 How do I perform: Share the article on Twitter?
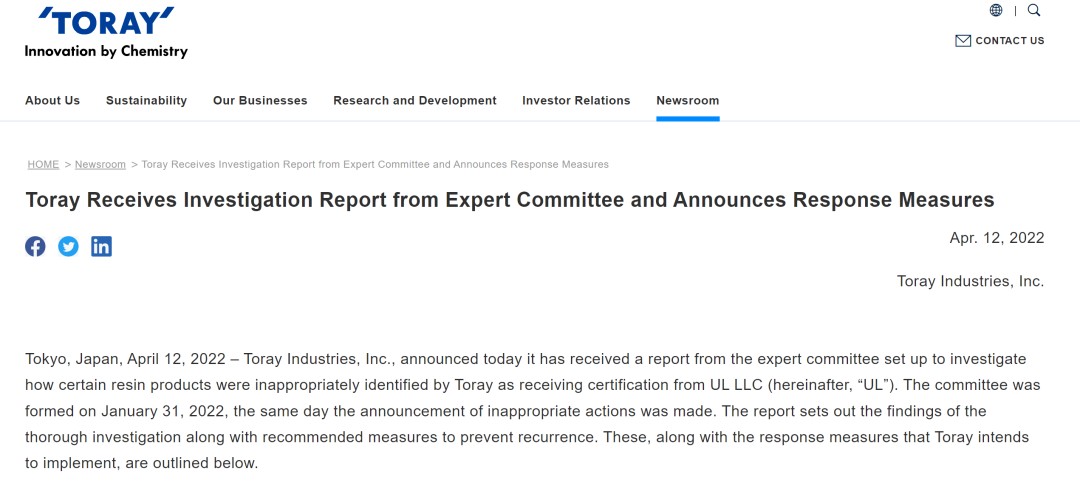[x=68, y=246]
